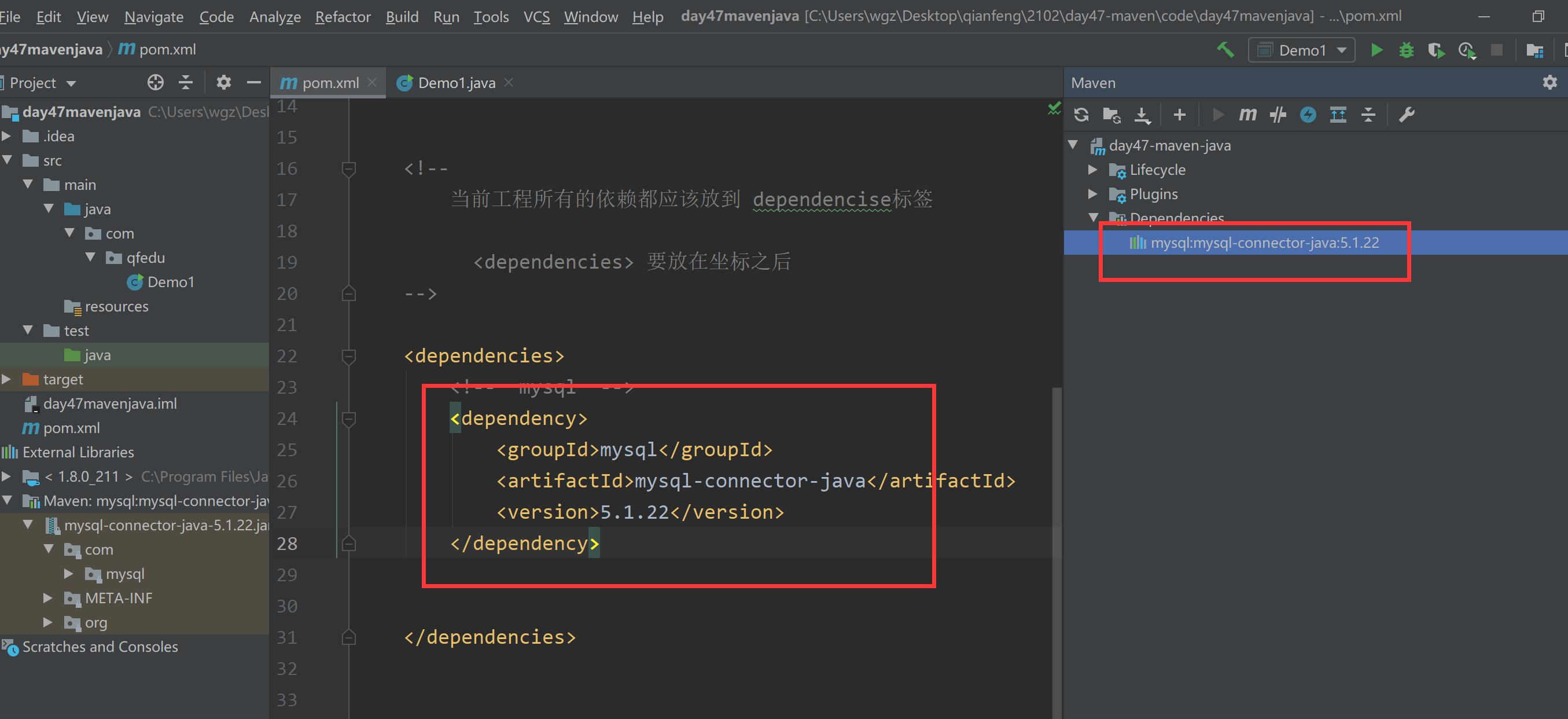
Task: Open Project Structure icon in toolbar
Action: (x=1534, y=50)
